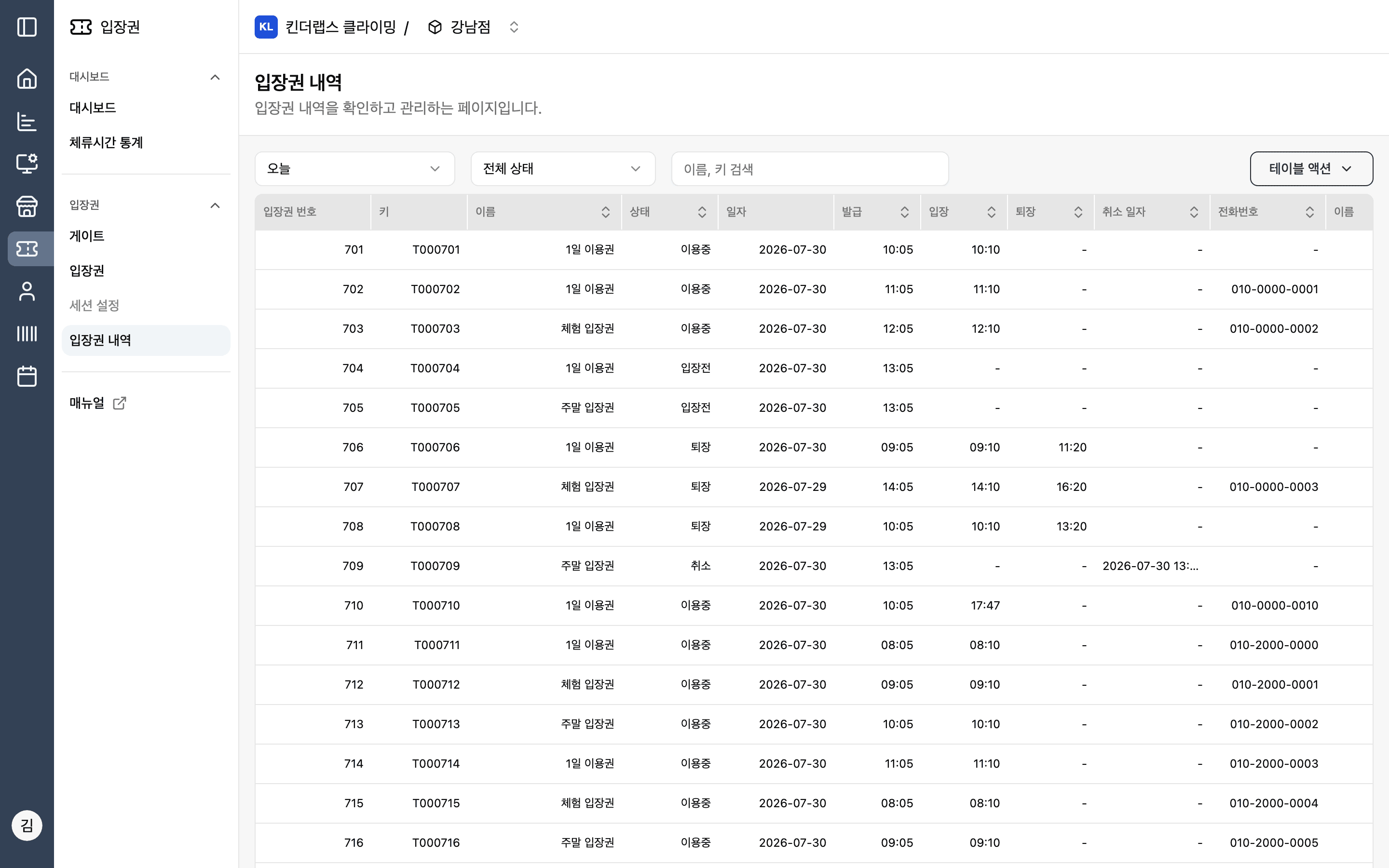The width and height of the screenshot is (1389, 868).
Task: Click the KL organization badge
Action: [x=266, y=27]
